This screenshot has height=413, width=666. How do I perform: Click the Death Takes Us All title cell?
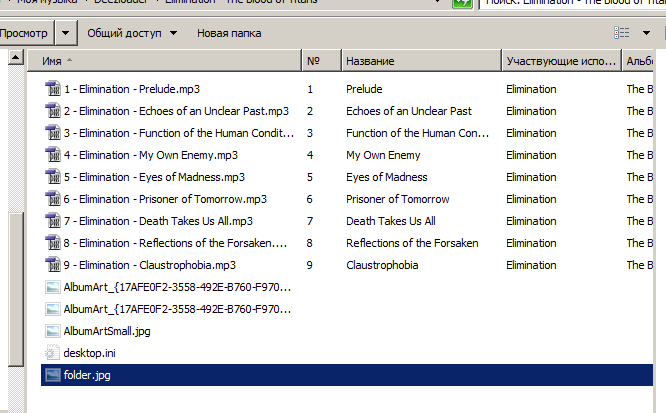click(391, 222)
